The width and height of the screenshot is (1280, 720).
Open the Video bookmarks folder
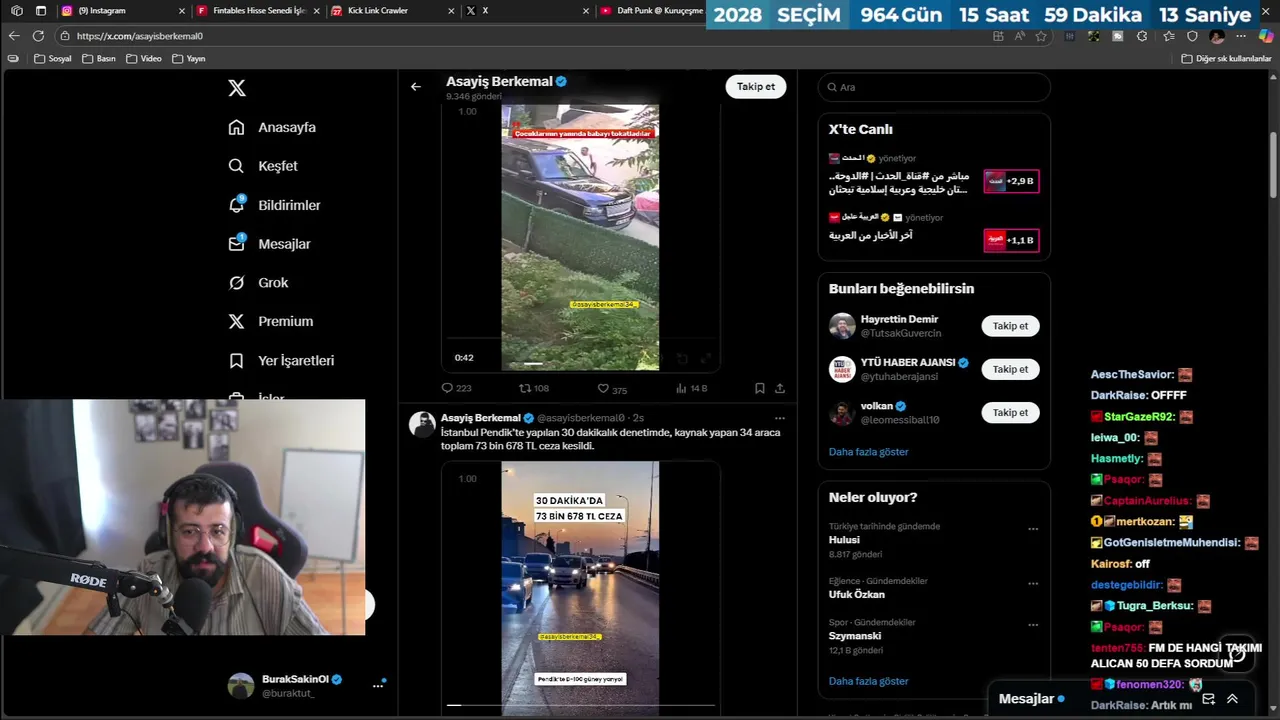coord(144,59)
